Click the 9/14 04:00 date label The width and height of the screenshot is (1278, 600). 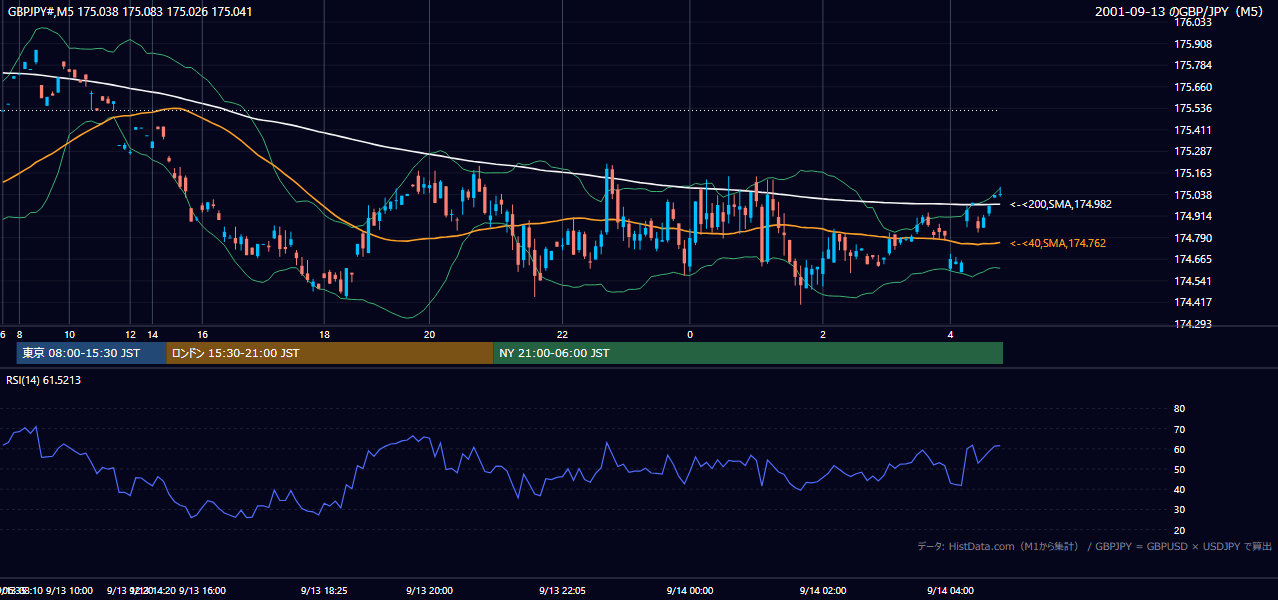point(950,591)
